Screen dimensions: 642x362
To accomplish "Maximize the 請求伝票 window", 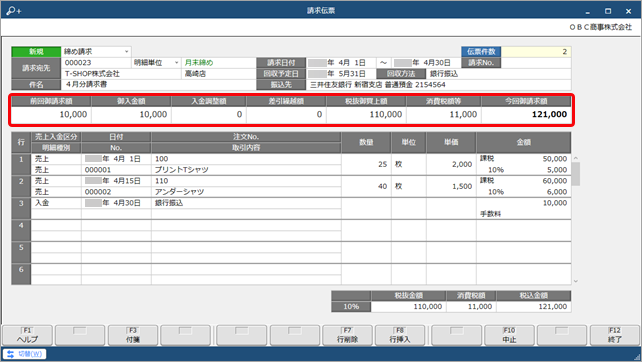I will (x=608, y=11).
